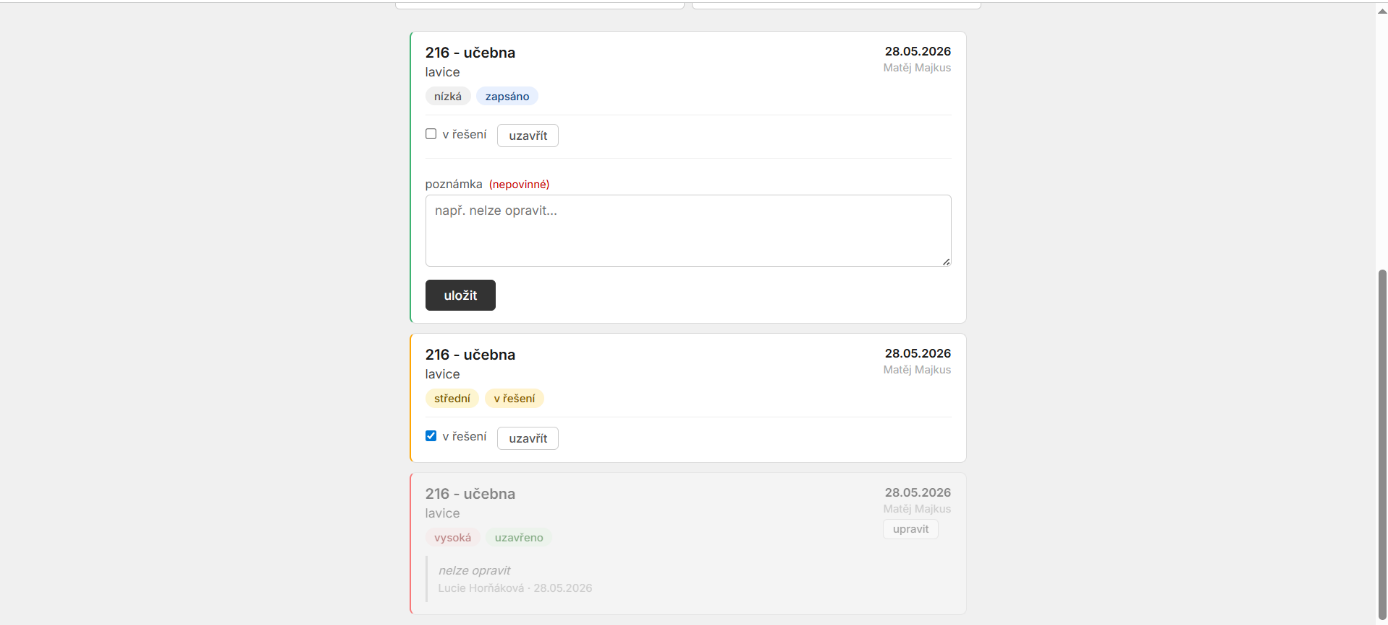Click the yellow "v řešení" status badge
The image size is (1388, 625).
point(514,398)
